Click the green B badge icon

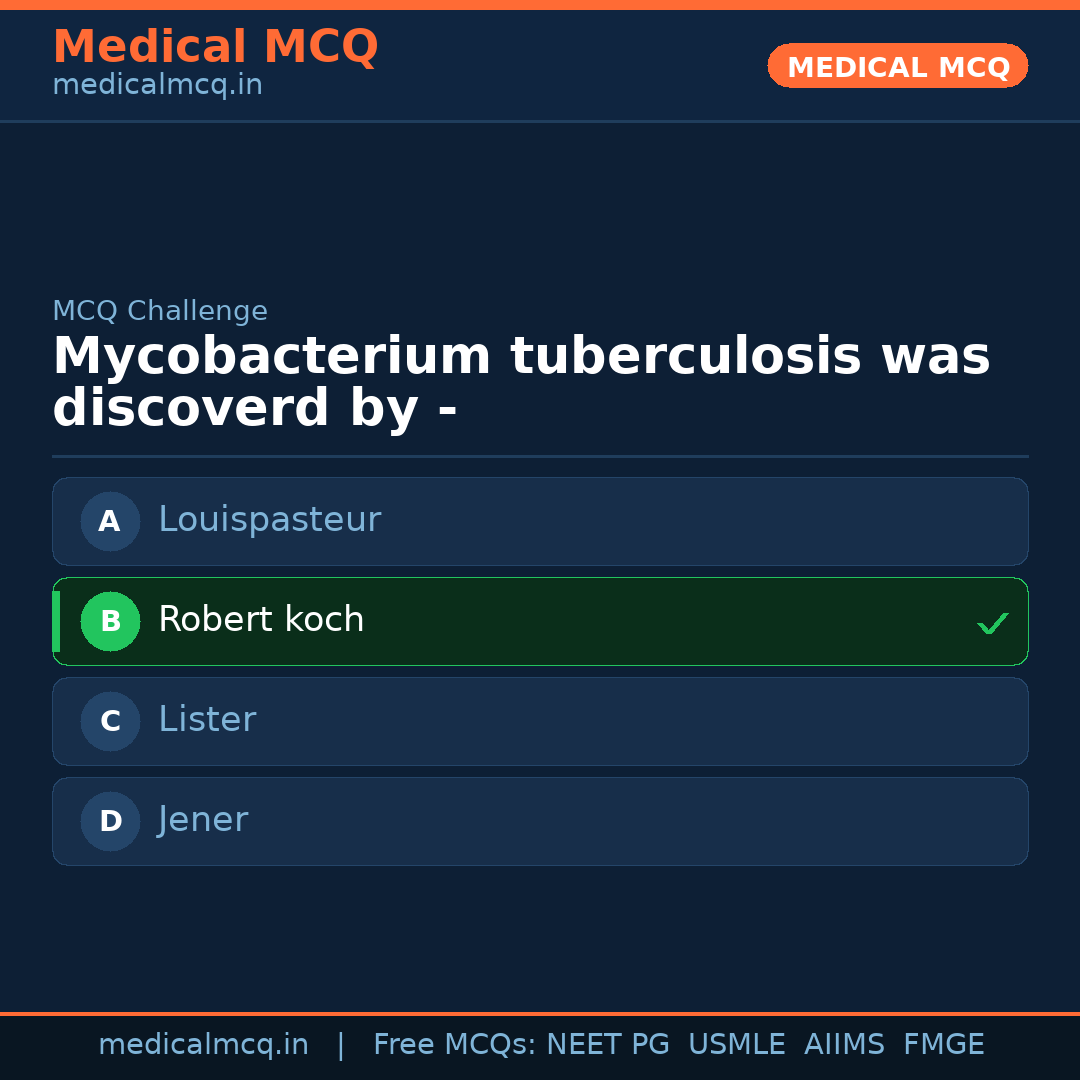(x=110, y=621)
